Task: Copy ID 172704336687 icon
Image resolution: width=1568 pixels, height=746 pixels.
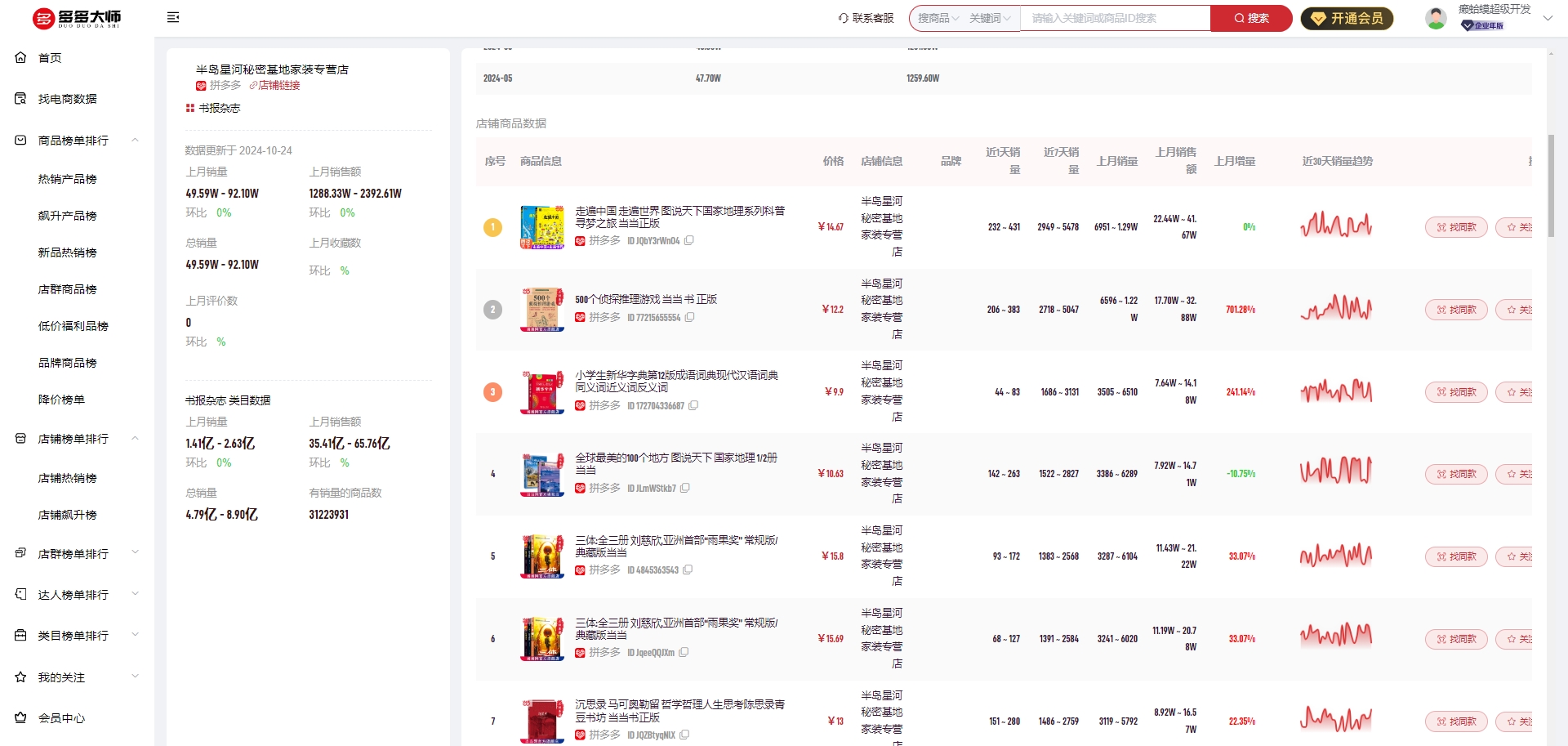Action: 693,406
